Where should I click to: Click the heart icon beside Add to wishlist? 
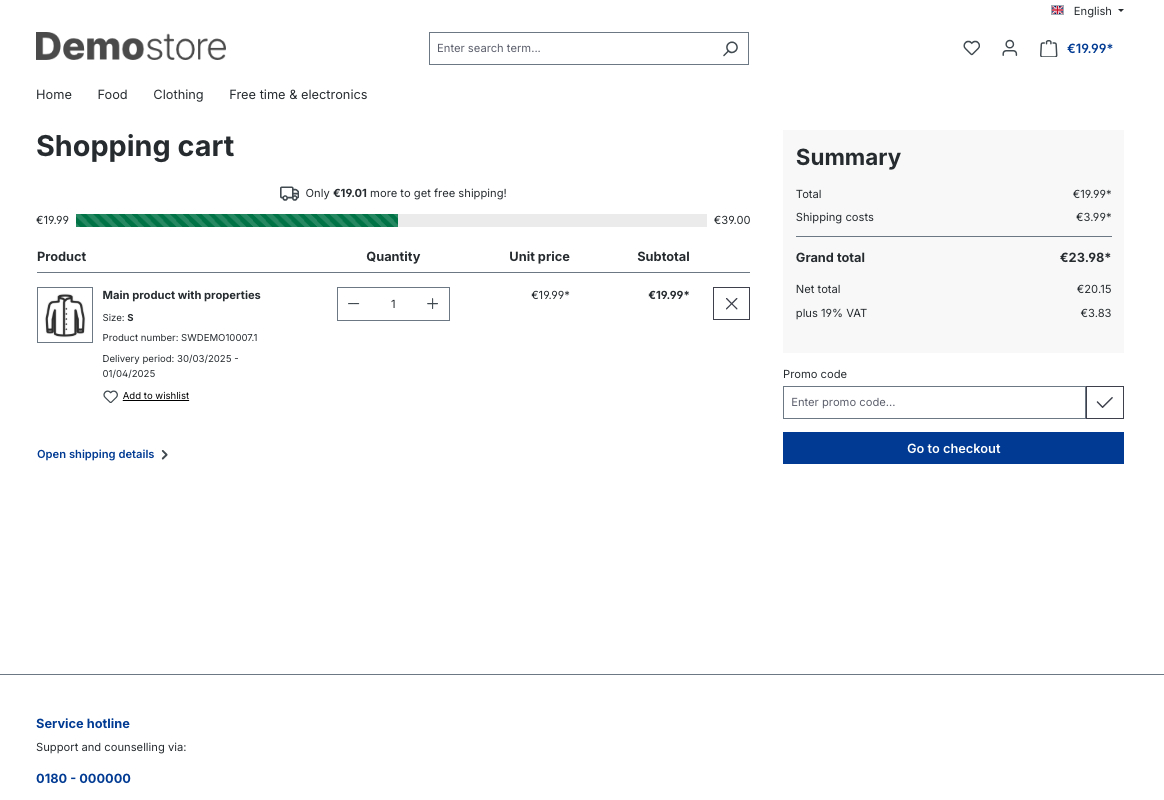(110, 397)
